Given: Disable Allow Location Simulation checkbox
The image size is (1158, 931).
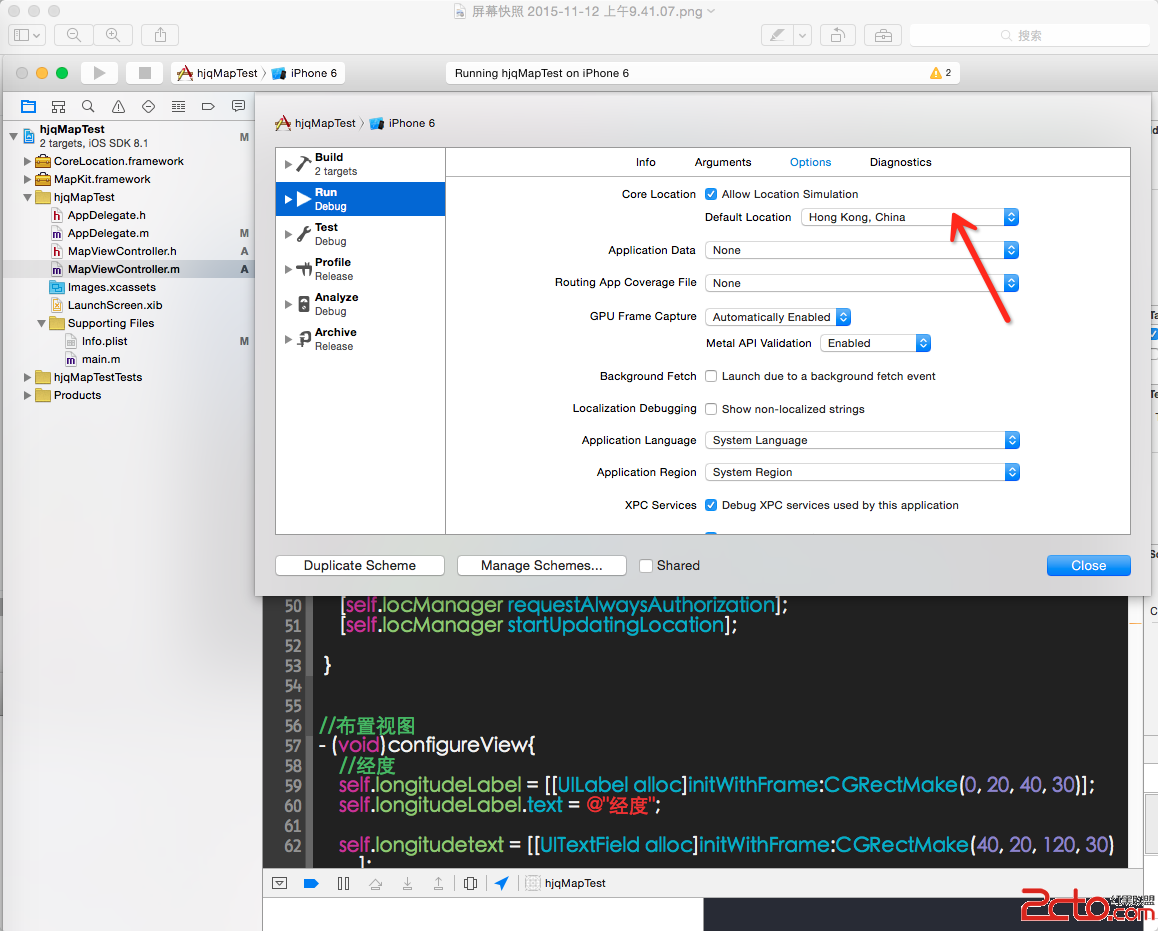Looking at the screenshot, I should pos(711,194).
